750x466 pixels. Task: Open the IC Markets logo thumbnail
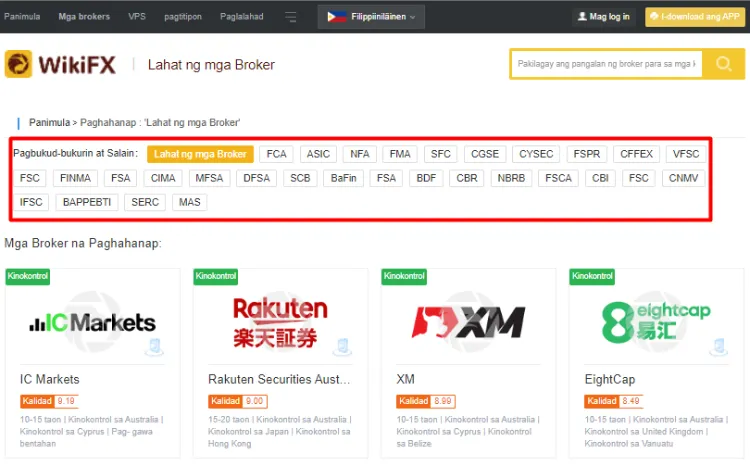point(92,322)
